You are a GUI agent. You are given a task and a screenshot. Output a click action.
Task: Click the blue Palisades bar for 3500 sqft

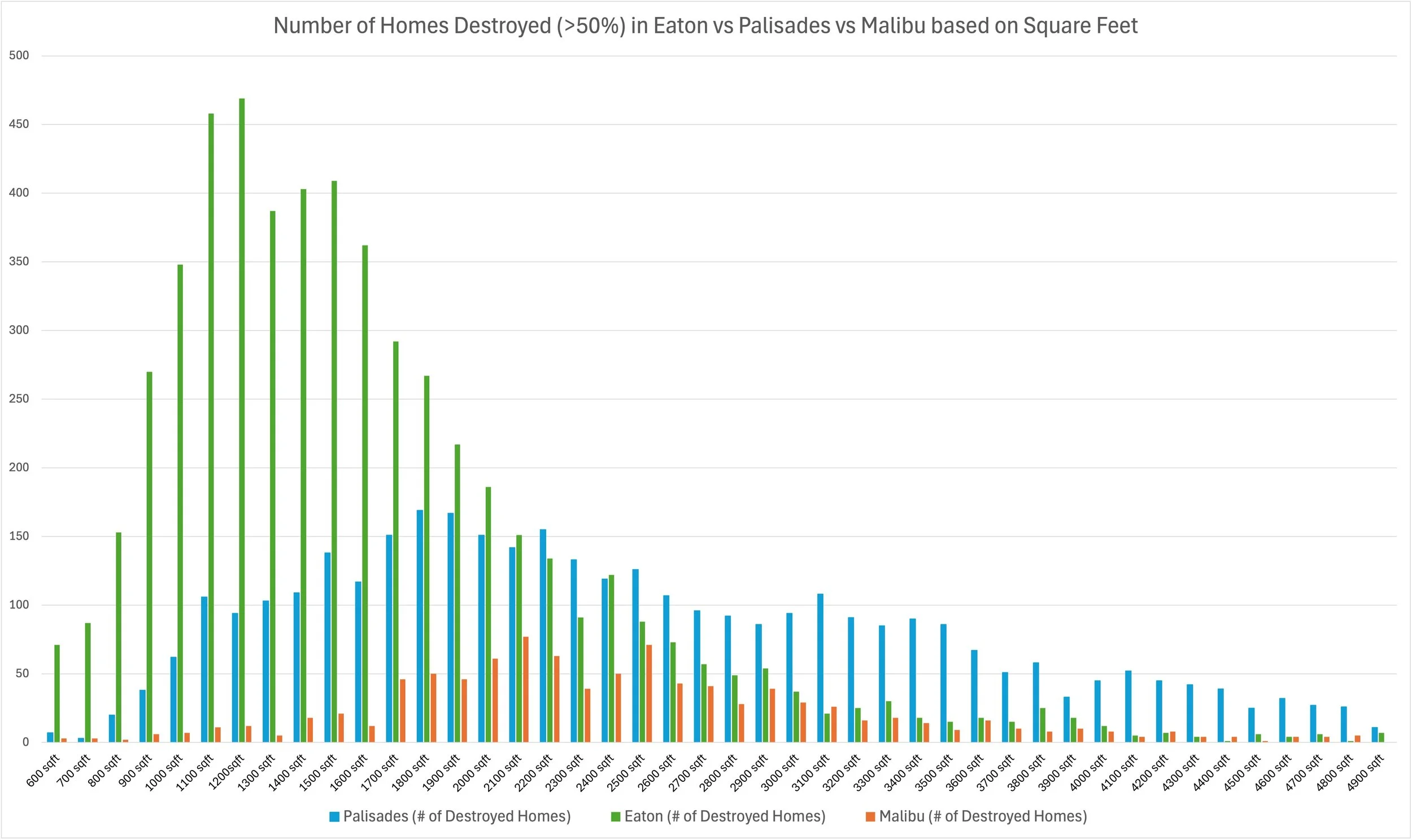click(944, 683)
